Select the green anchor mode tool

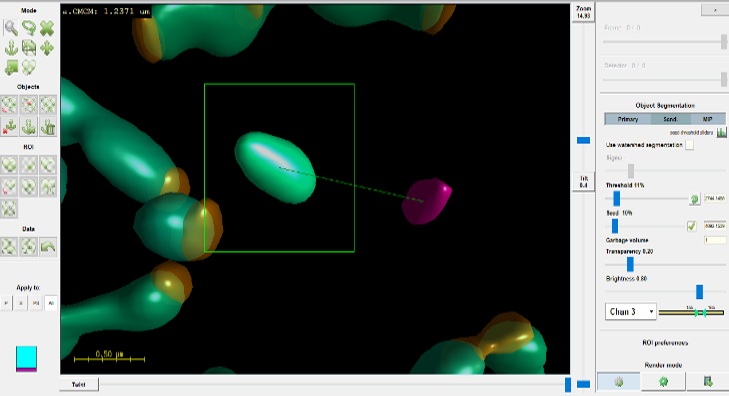coord(11,47)
